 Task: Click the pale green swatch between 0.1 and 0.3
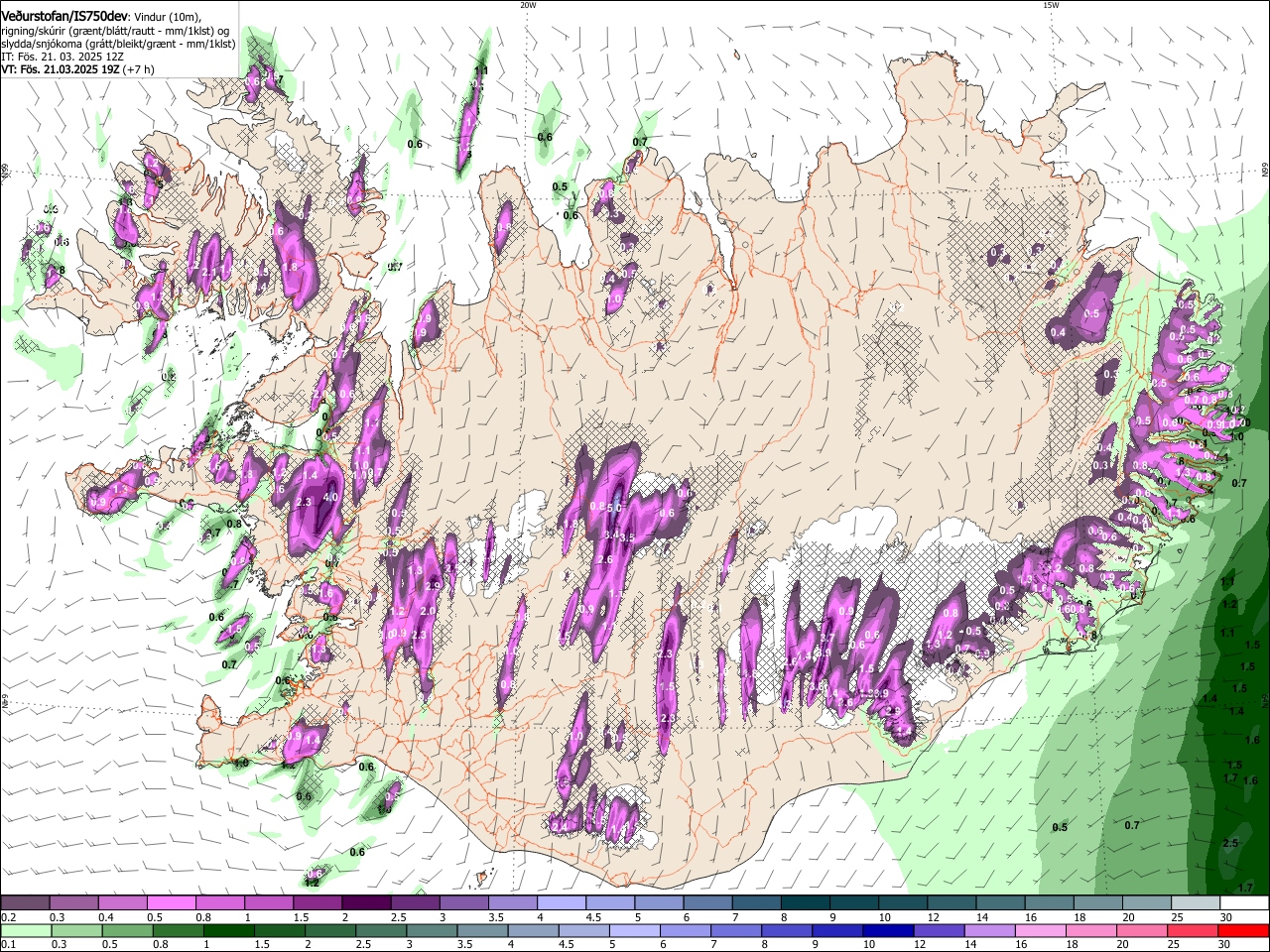[x=25, y=930]
